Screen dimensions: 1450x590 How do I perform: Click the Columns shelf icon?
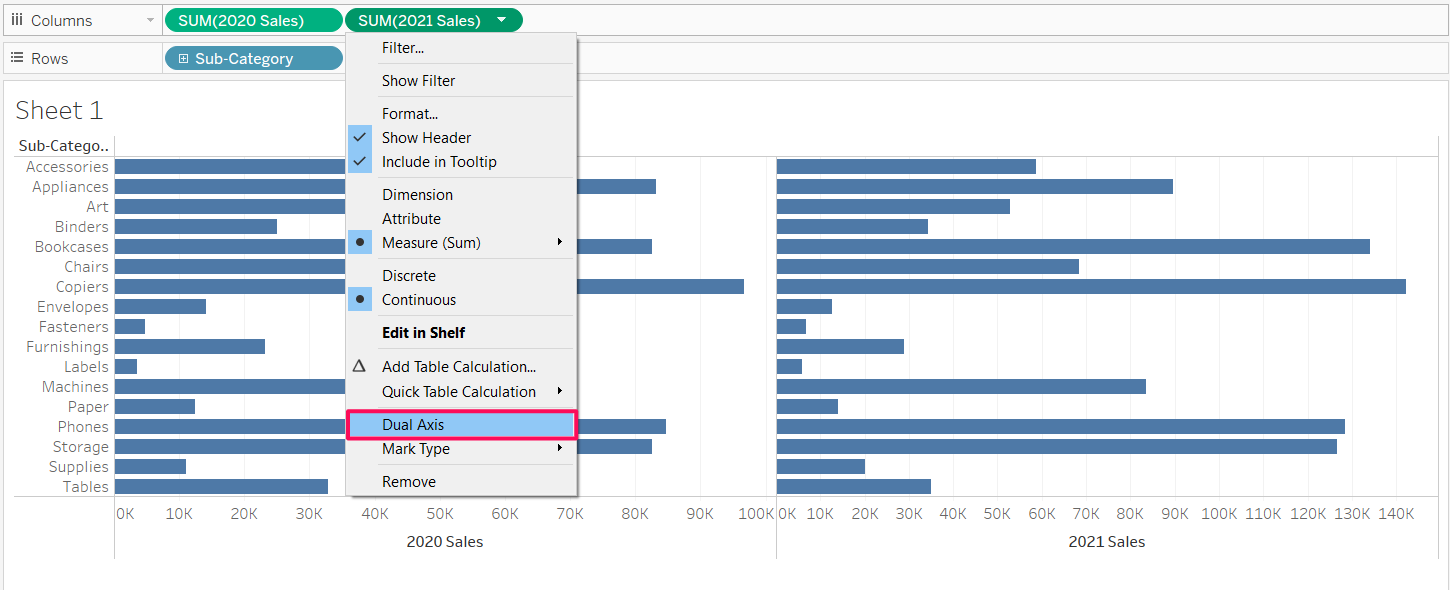pos(17,20)
